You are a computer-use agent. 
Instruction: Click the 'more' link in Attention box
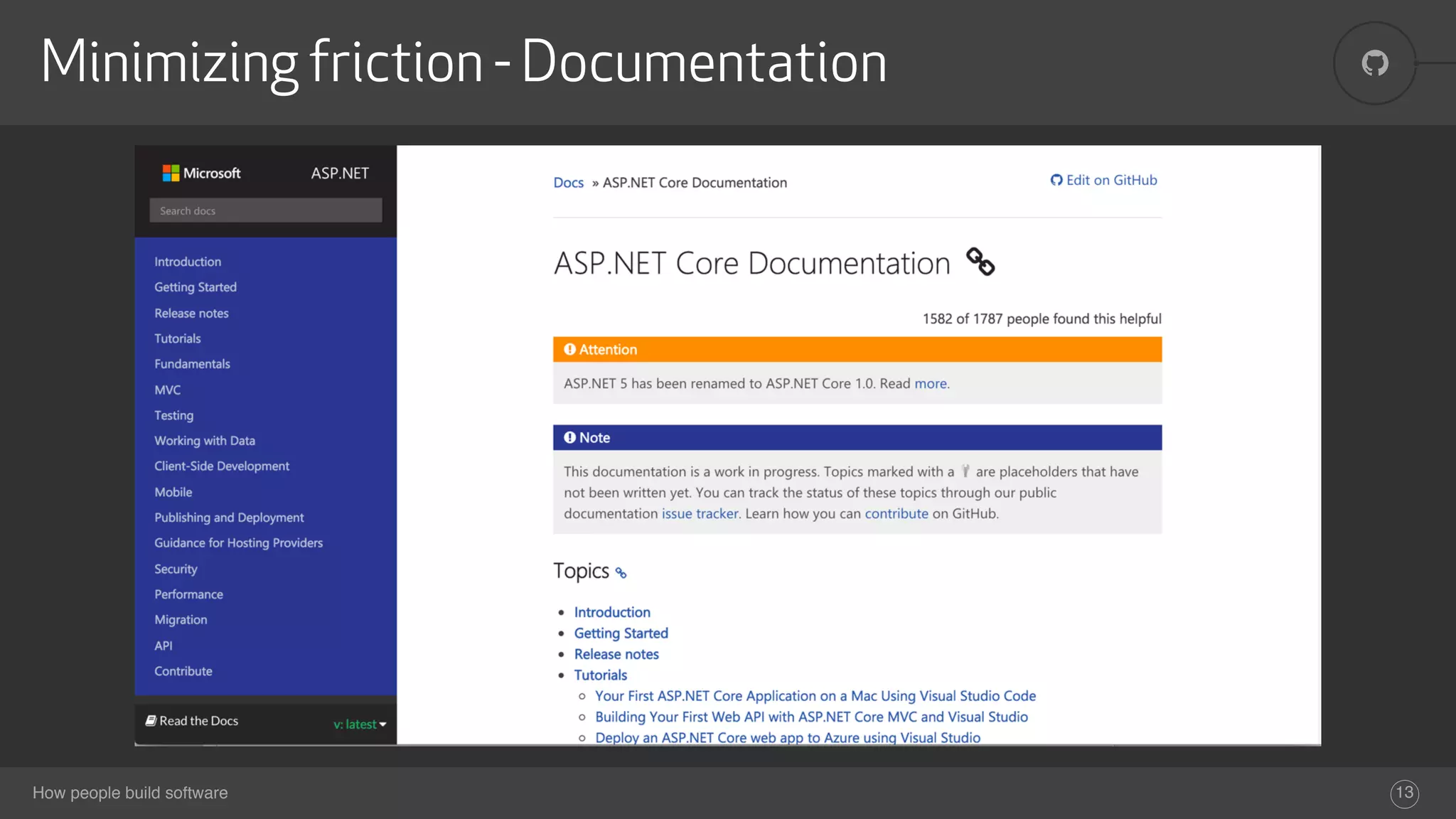pos(930,384)
